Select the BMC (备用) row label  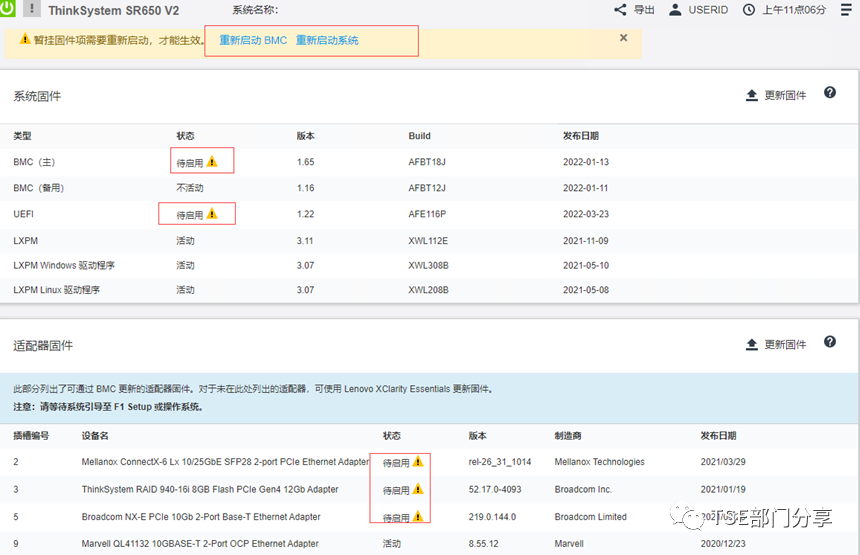[x=39, y=188]
